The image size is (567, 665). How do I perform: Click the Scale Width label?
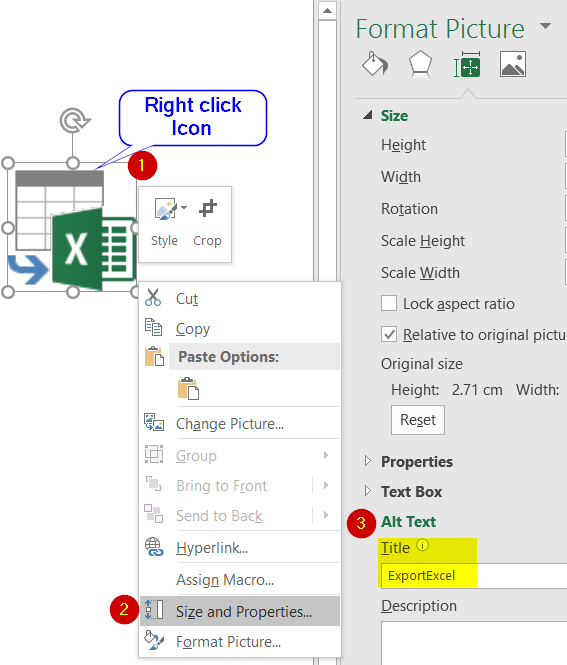pos(420,273)
